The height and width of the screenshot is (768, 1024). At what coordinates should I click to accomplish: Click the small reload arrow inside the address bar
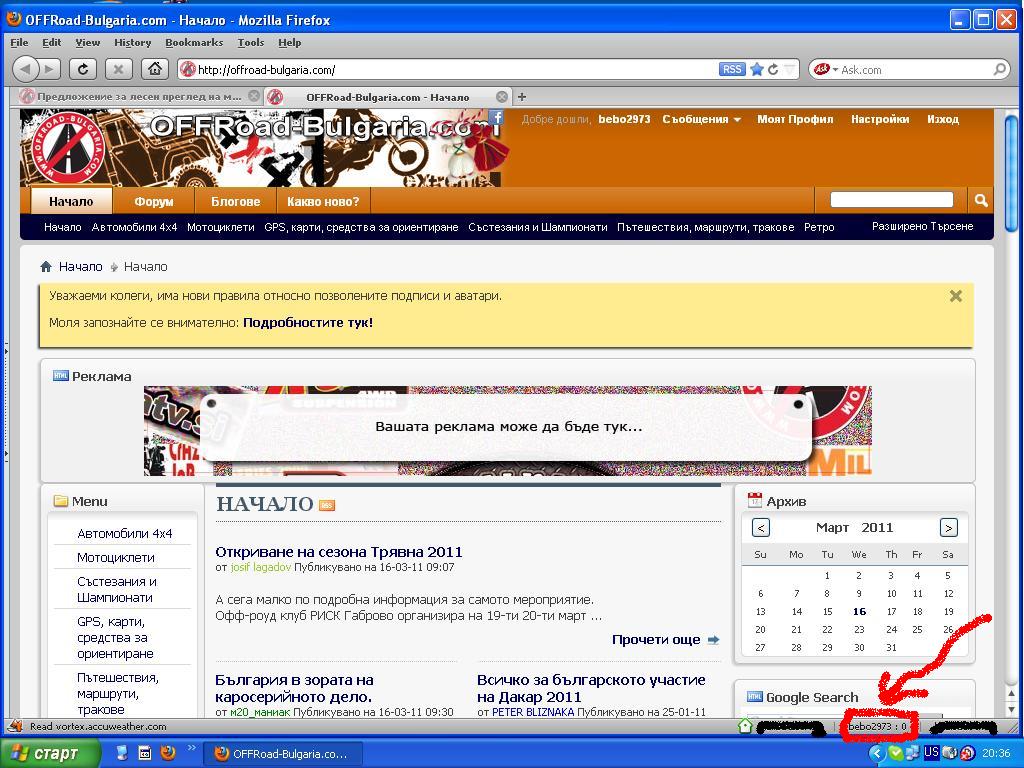[x=773, y=69]
